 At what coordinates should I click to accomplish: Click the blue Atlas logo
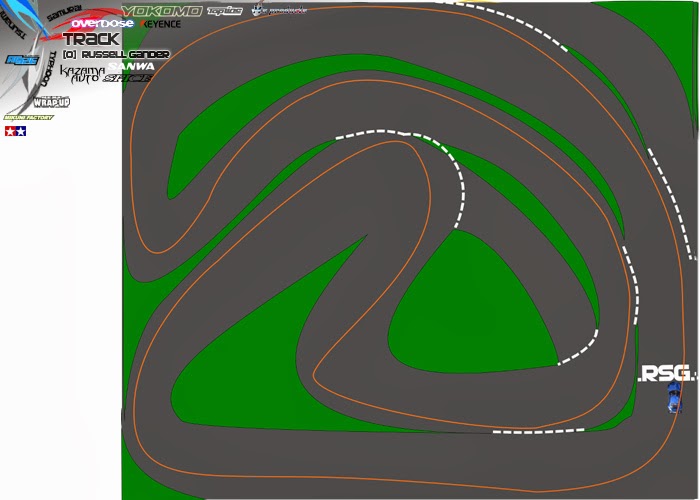pyautogui.click(x=22, y=60)
